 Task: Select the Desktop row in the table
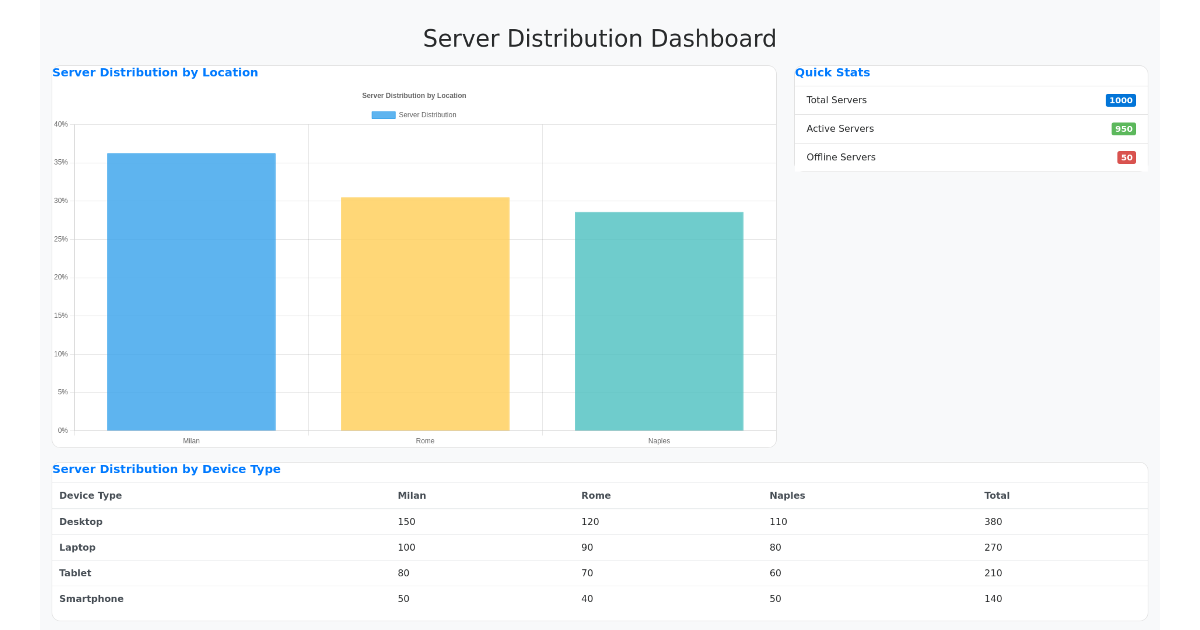pyautogui.click(x=79, y=521)
